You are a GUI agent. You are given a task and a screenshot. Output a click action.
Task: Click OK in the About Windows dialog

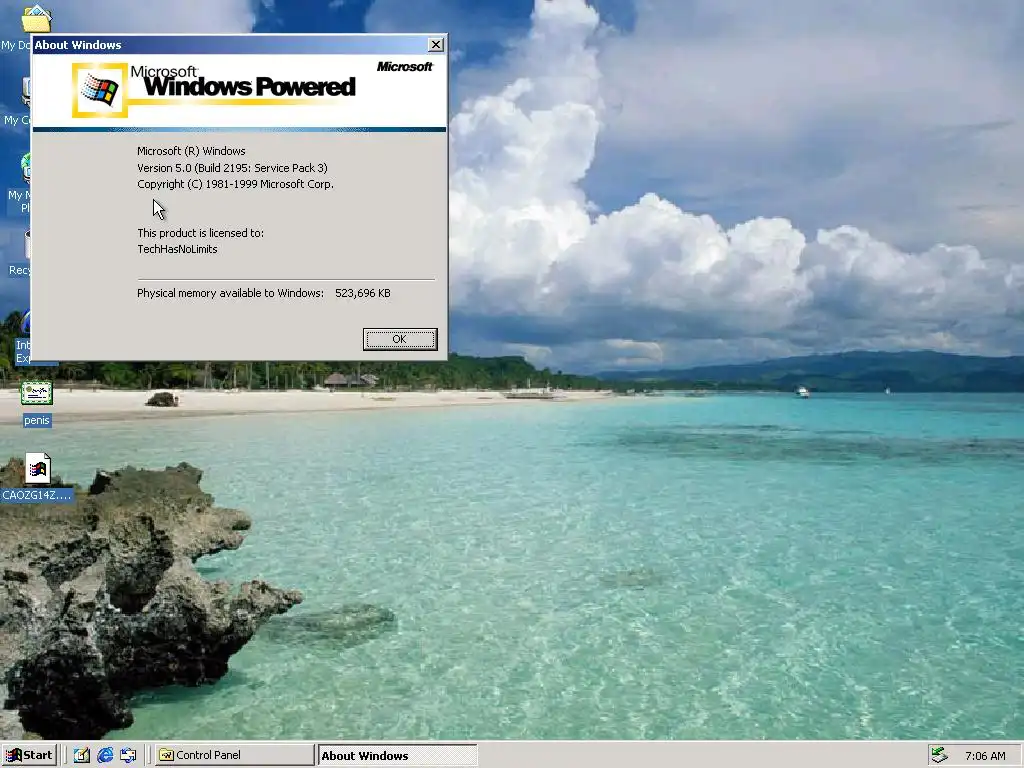400,339
